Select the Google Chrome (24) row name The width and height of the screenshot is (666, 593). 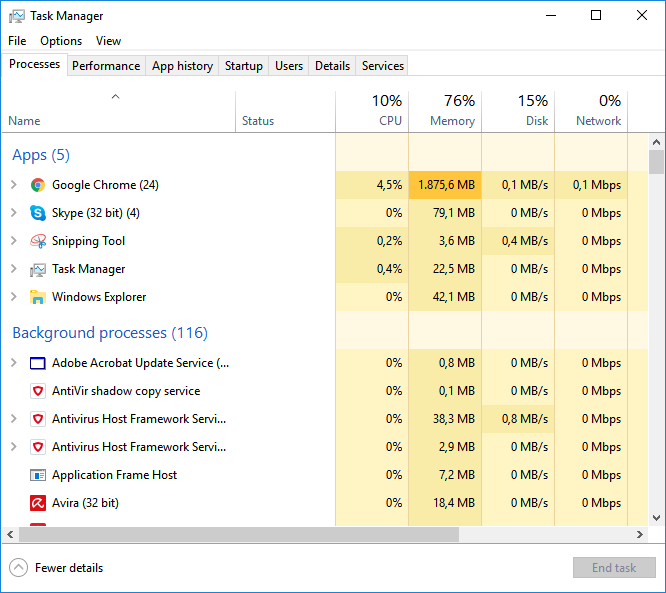coord(105,185)
